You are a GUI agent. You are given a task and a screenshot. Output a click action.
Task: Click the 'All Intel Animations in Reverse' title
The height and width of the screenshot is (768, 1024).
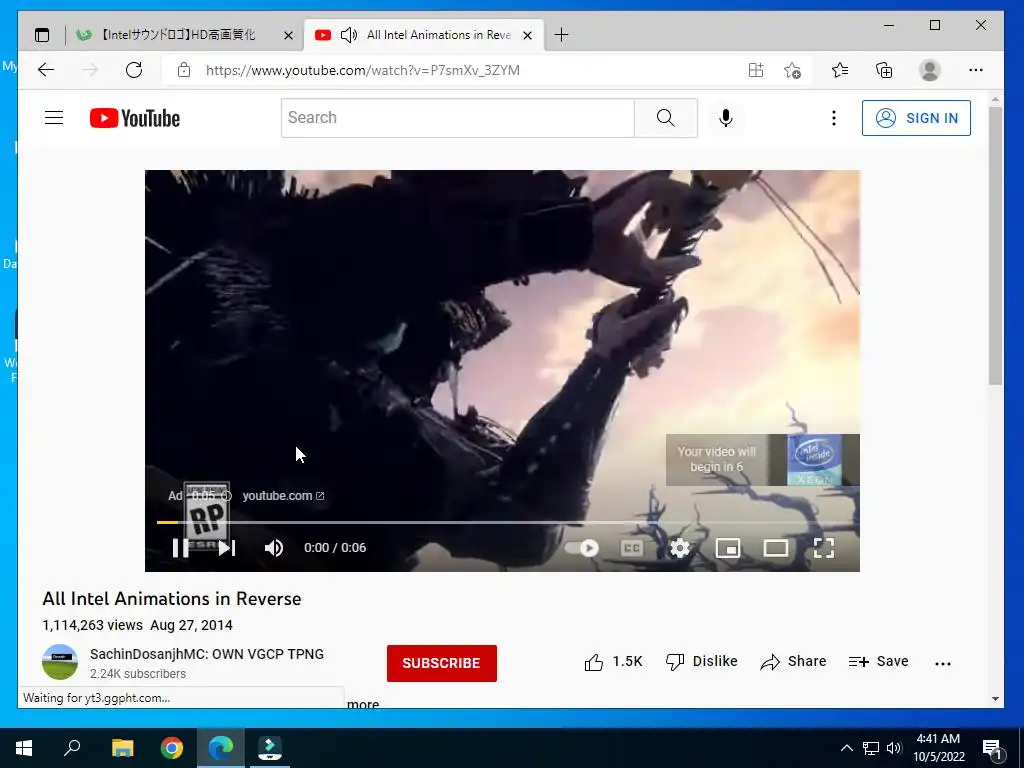tap(172, 599)
